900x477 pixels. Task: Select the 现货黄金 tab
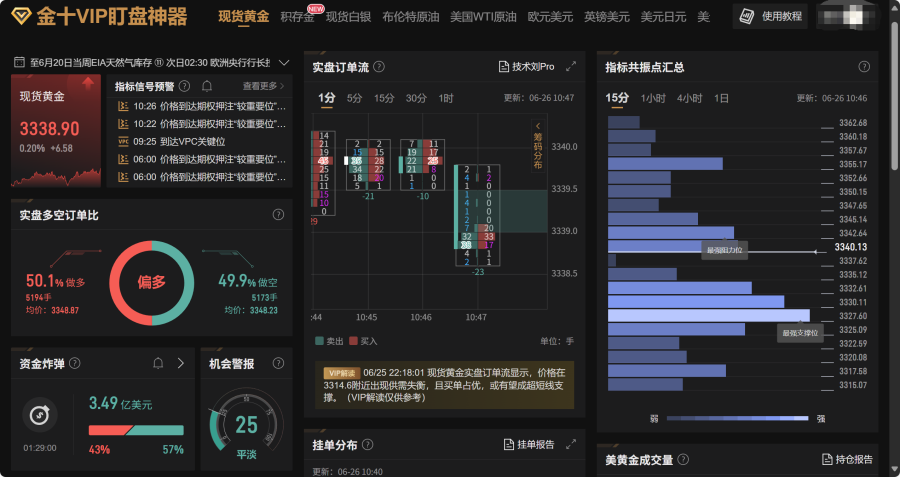[243, 17]
